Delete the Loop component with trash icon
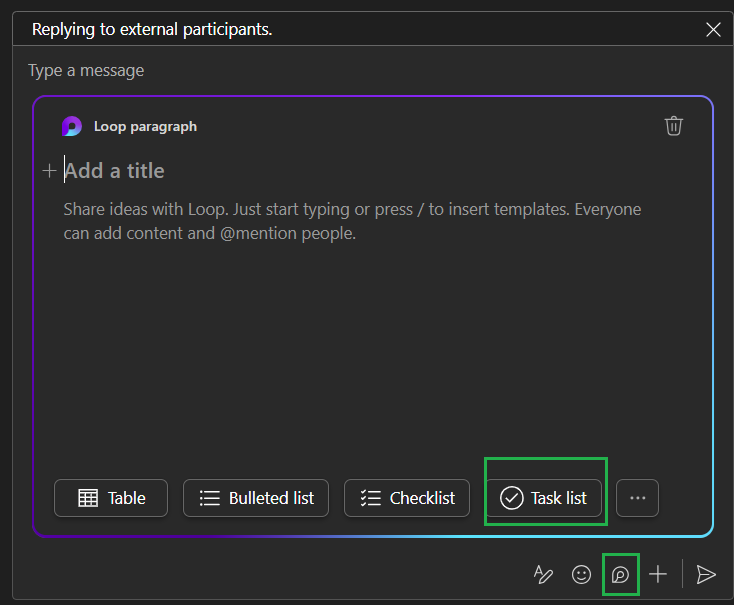The image size is (734, 605). 673,126
